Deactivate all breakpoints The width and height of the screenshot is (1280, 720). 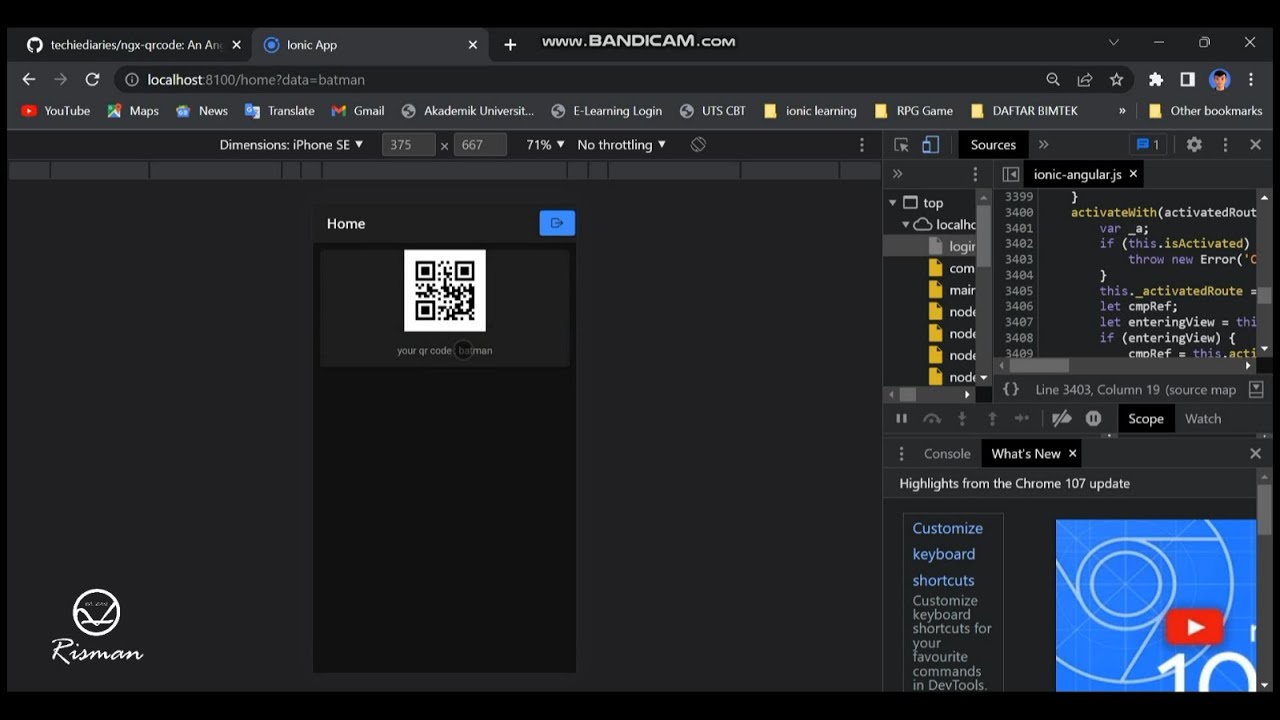(1062, 419)
